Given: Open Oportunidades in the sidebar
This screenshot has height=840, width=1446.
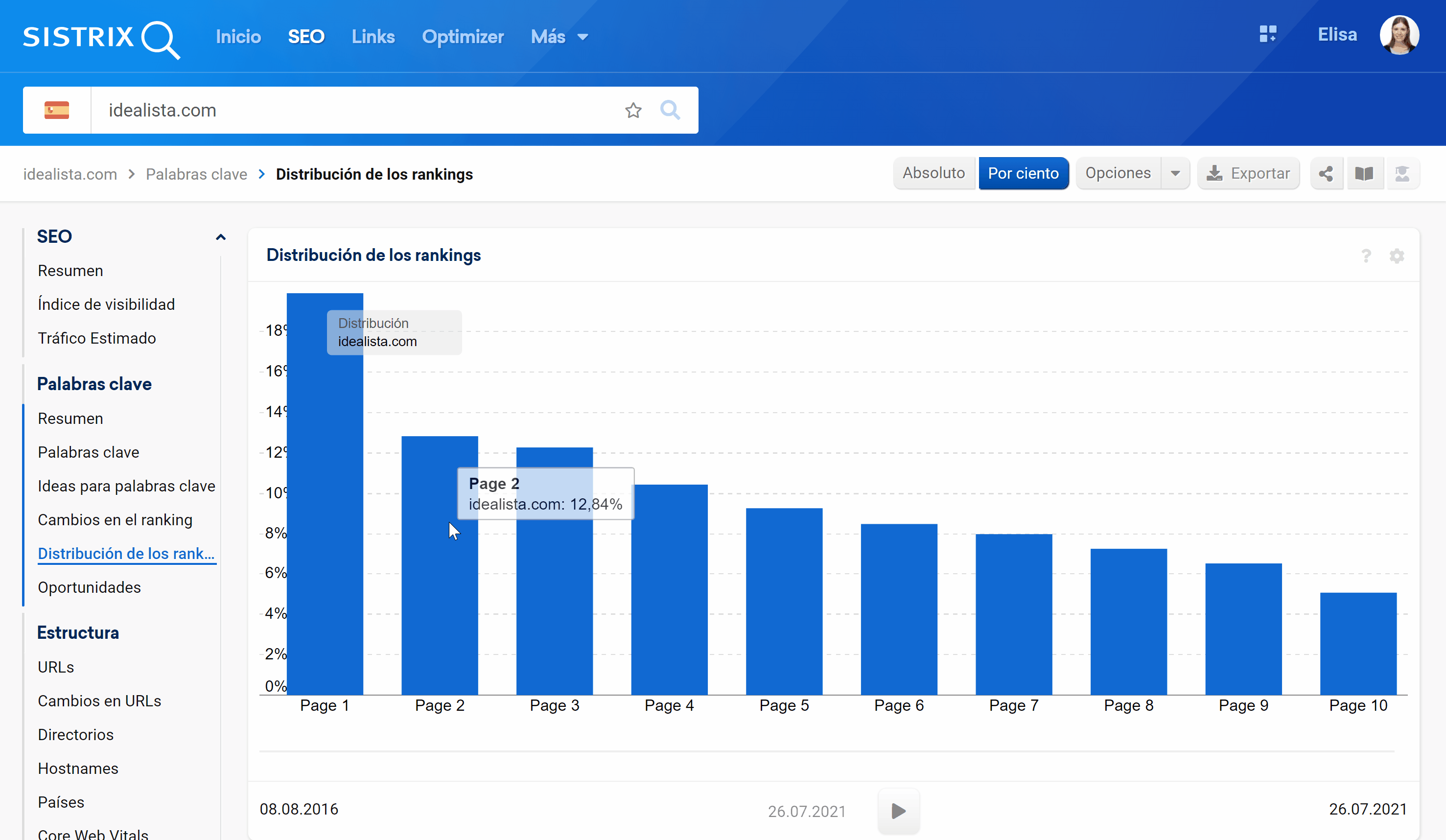Looking at the screenshot, I should point(89,587).
